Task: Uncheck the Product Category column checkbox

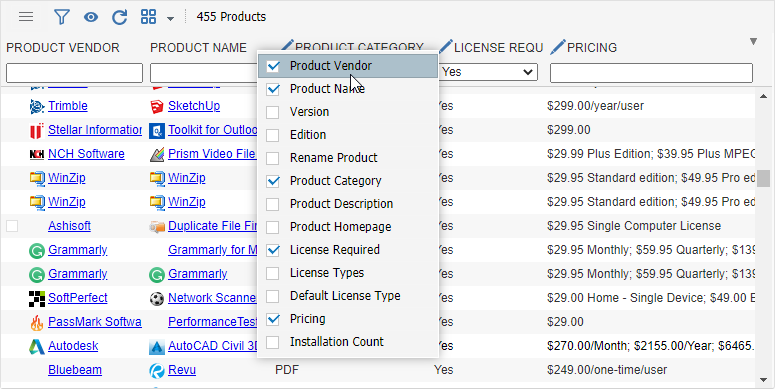Action: click(x=272, y=181)
